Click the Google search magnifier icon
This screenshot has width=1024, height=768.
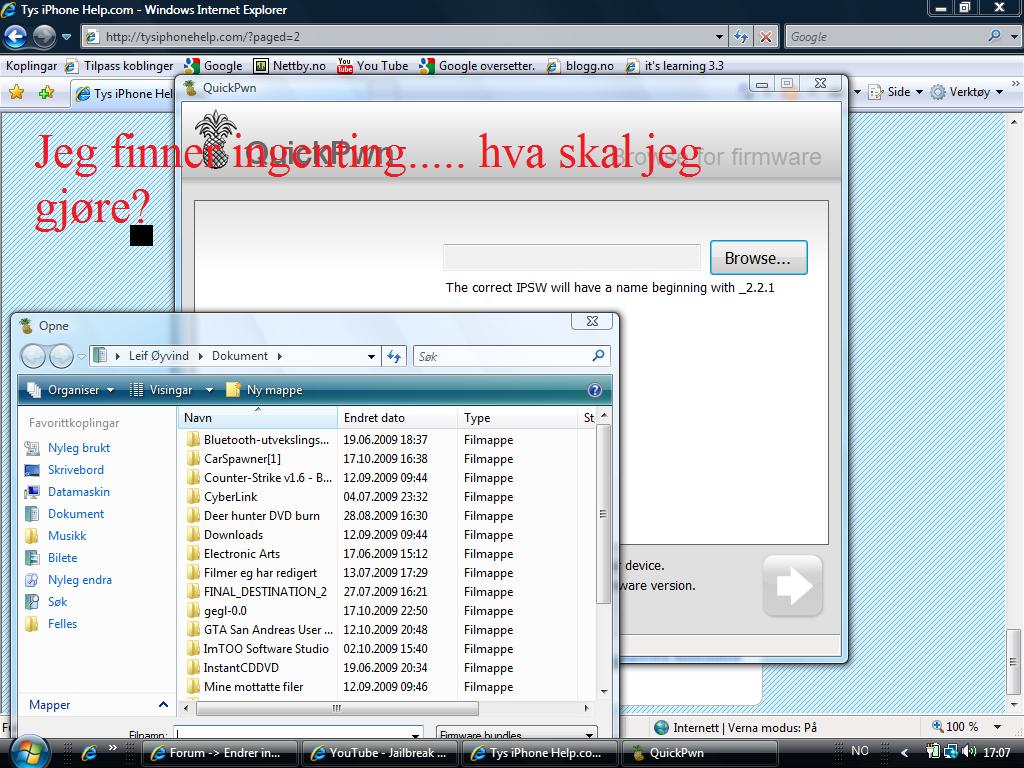click(x=995, y=37)
